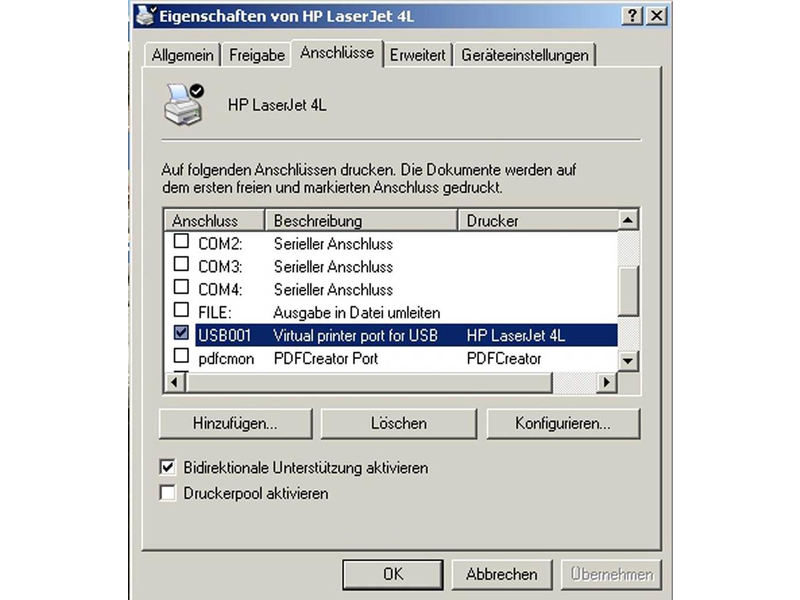
Task: Sort ports by Anschluss column header
Action: (215, 220)
